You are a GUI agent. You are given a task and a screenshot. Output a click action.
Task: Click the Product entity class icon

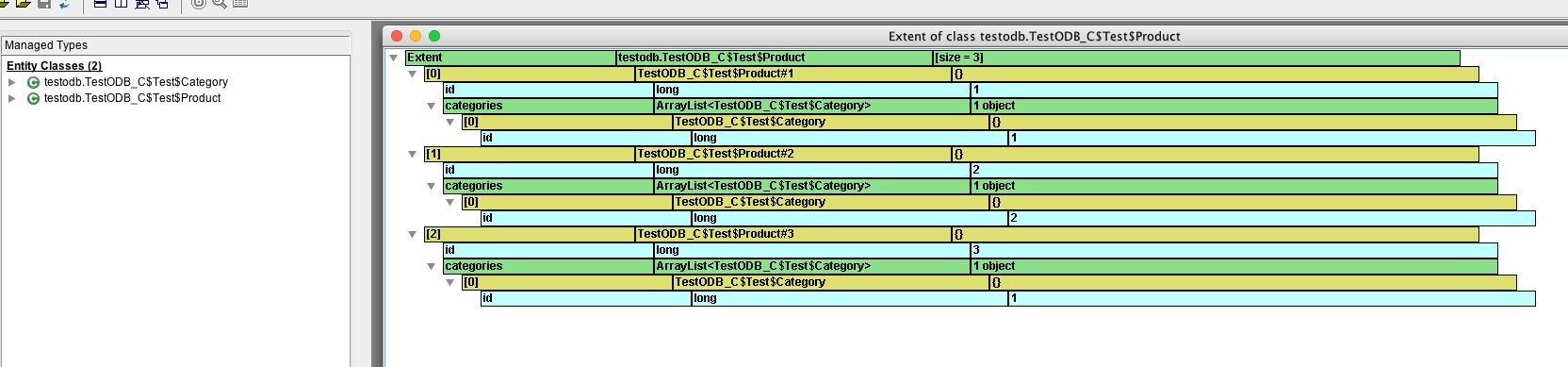[33, 98]
